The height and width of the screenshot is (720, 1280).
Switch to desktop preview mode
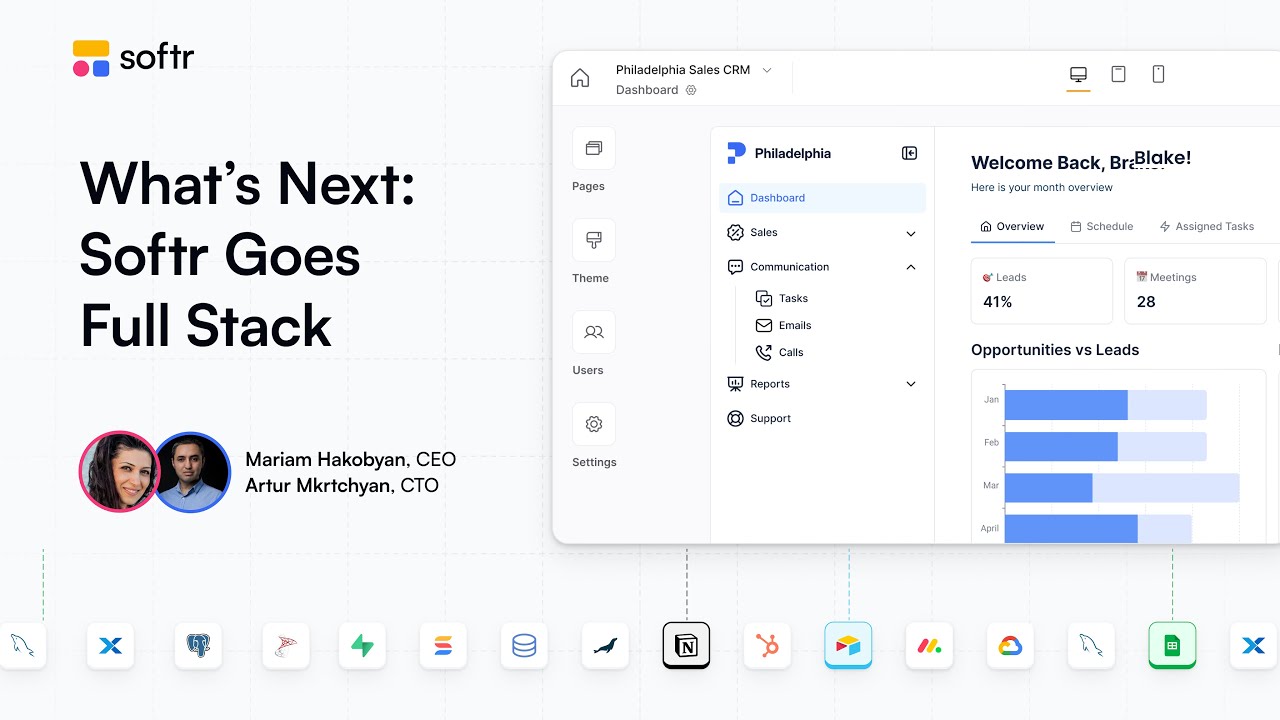click(x=1078, y=75)
